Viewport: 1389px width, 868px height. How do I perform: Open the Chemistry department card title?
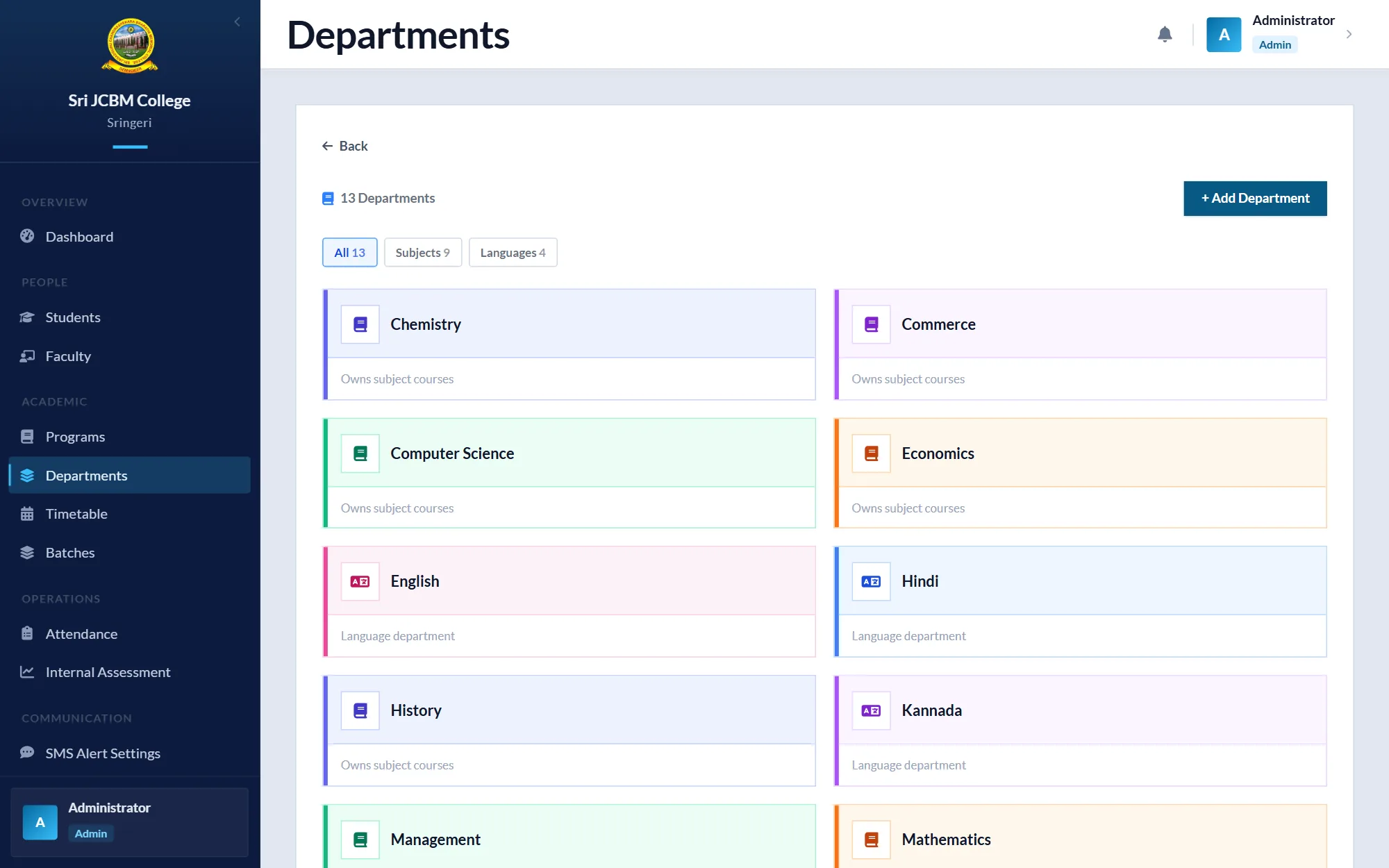coord(426,324)
